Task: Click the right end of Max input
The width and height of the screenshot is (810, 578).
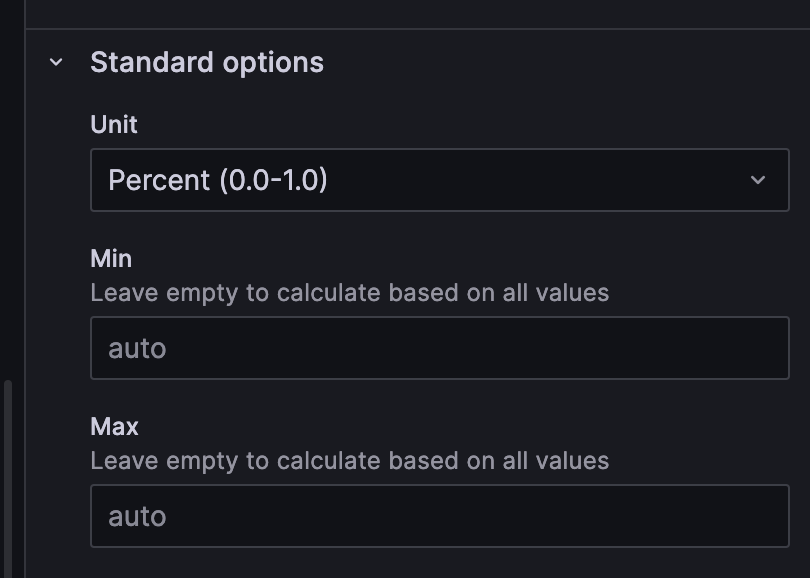Action: (x=760, y=516)
